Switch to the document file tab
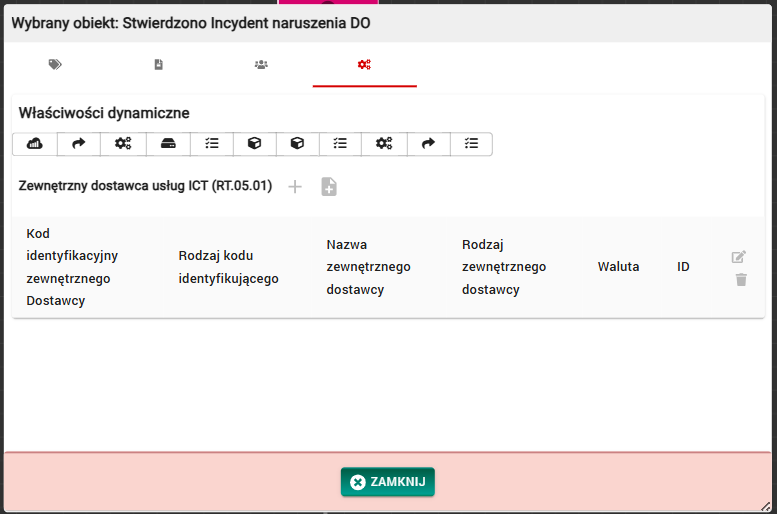This screenshot has width=777, height=514. (x=158, y=65)
